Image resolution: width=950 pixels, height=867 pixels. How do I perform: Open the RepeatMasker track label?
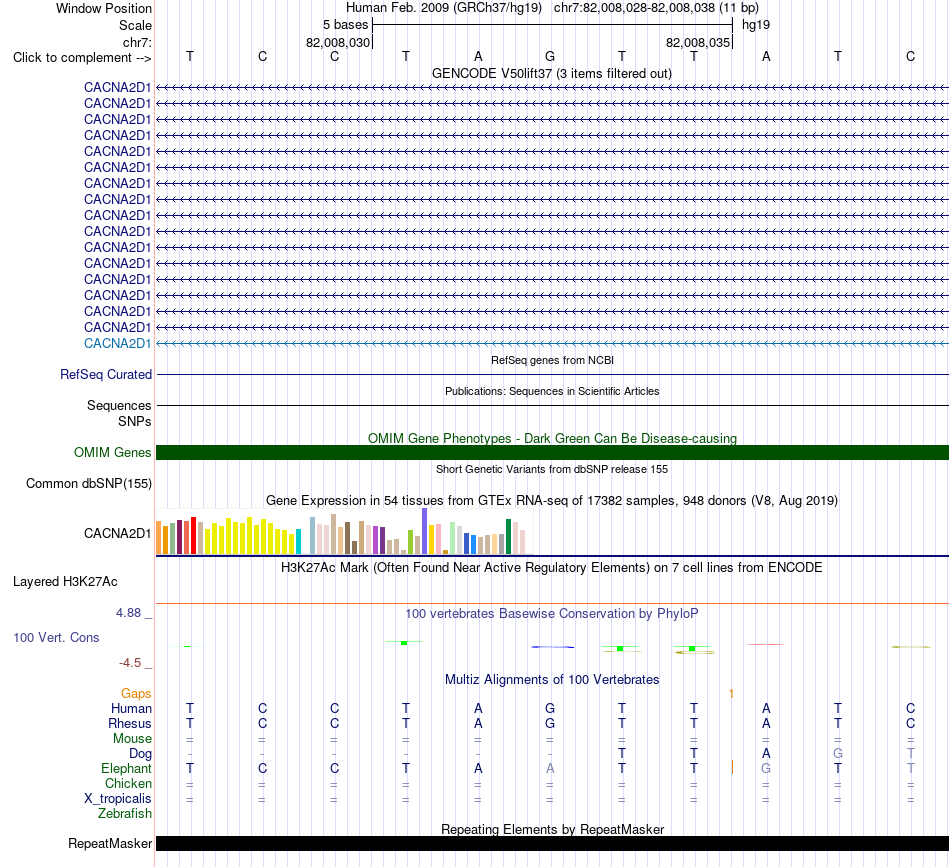[x=110, y=843]
